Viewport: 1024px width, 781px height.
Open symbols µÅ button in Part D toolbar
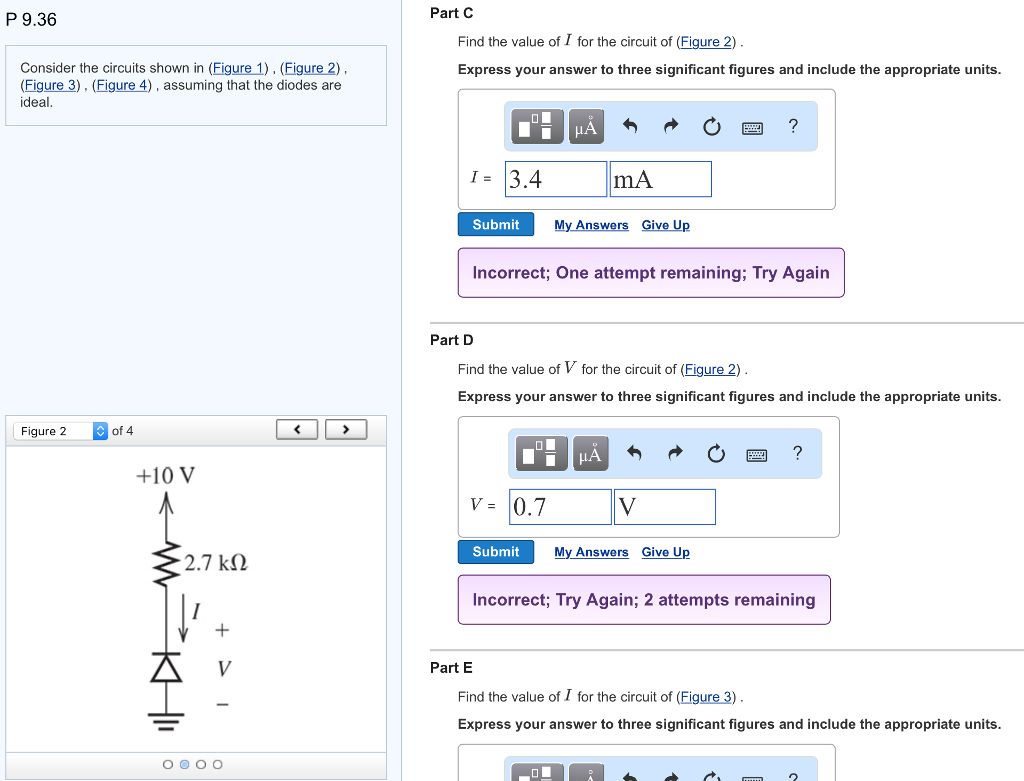pos(590,453)
